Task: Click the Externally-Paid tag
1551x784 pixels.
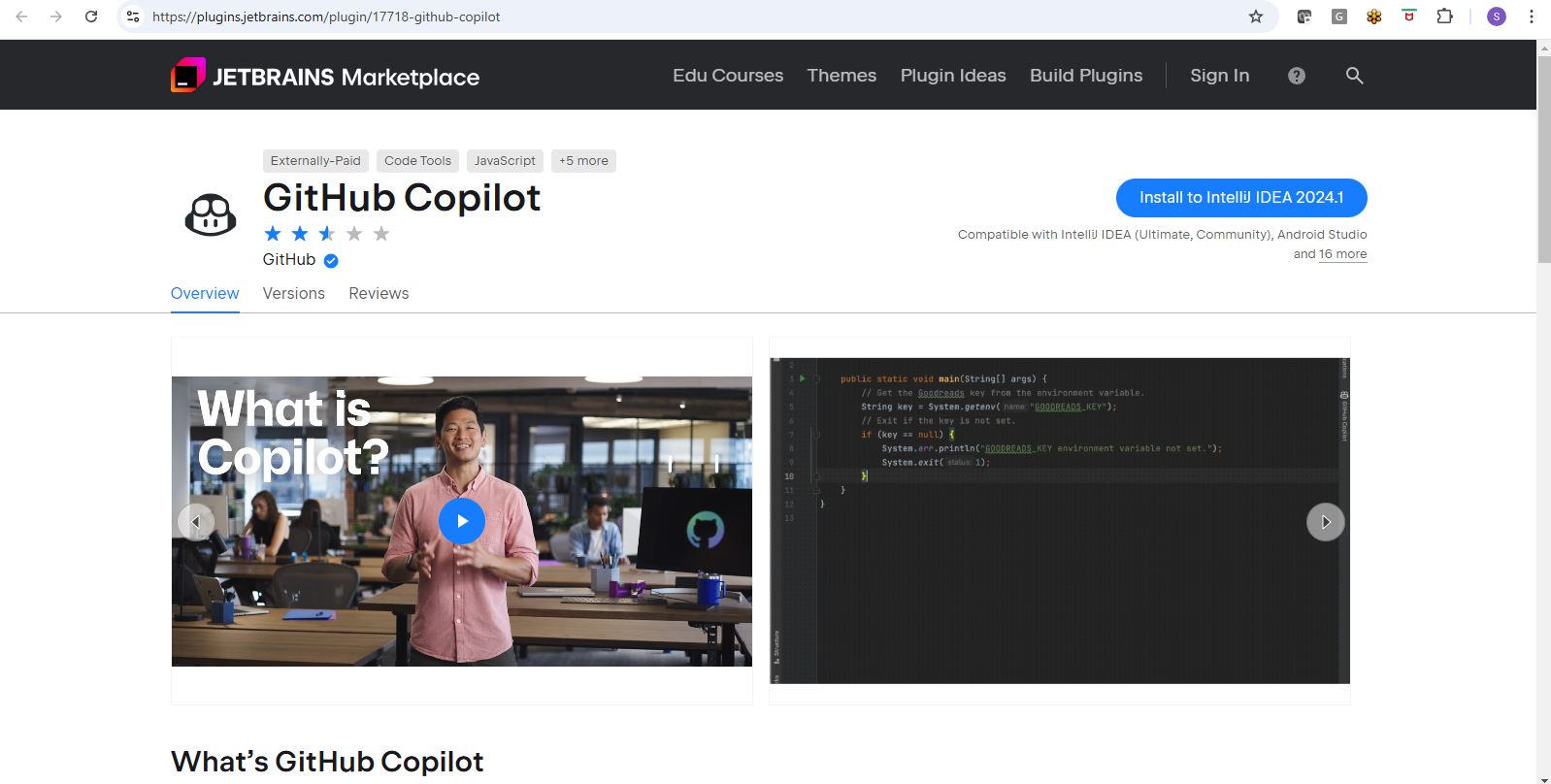Action: point(315,161)
